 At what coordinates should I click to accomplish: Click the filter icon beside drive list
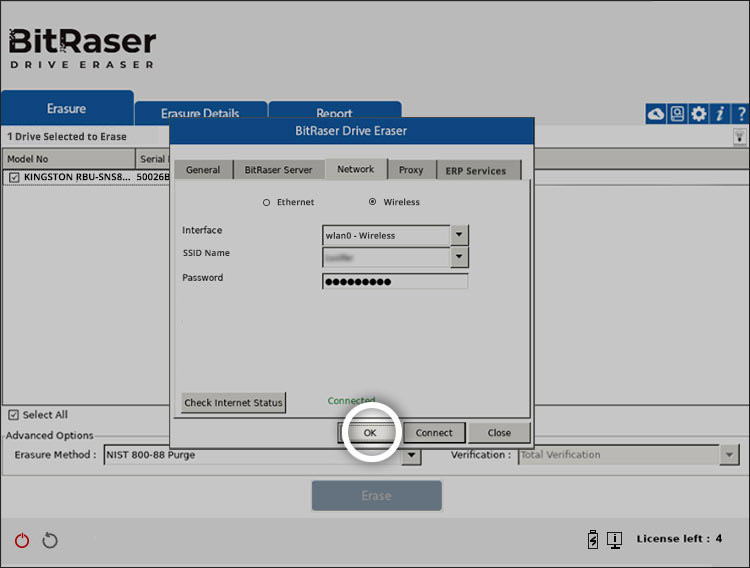point(739,137)
